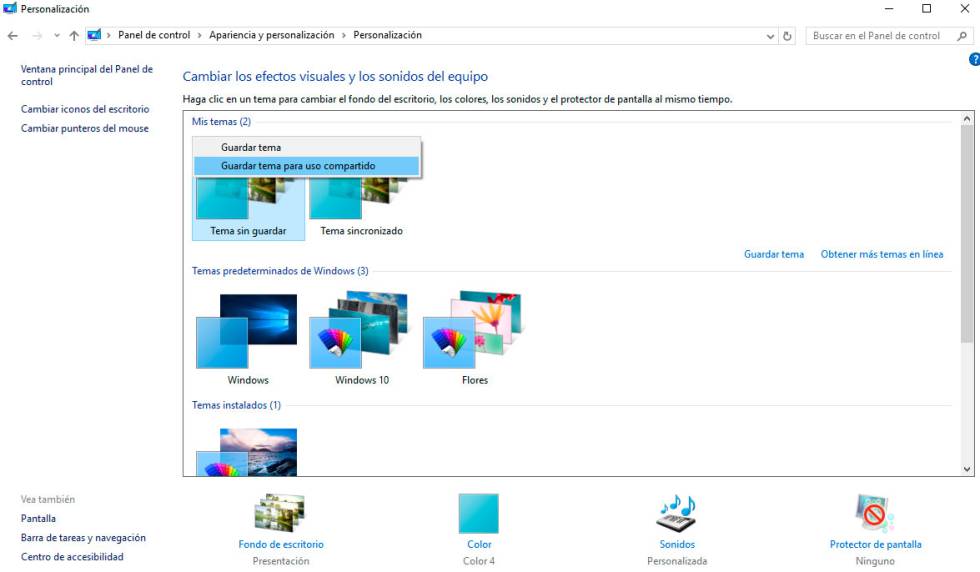
Task: Open Cambiar iconos del escritorio
Action: [85, 109]
